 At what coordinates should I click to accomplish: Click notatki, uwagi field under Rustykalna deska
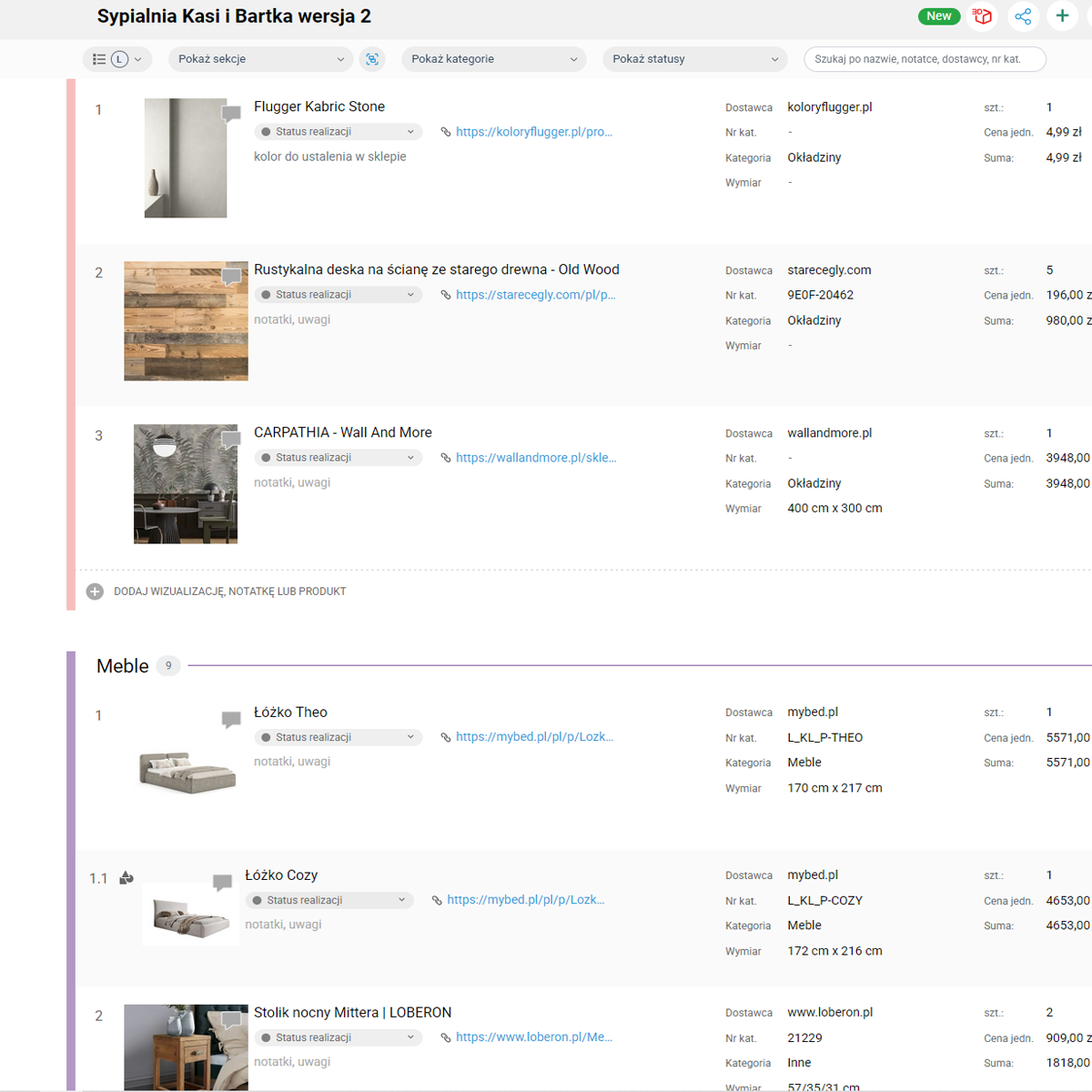pyautogui.click(x=292, y=319)
